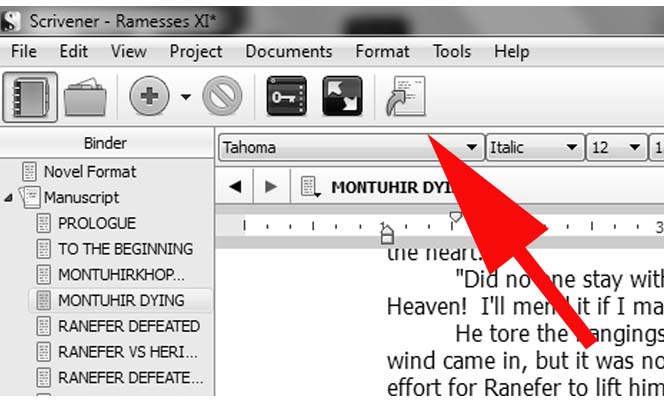Screen dimensions: 670x401
Task: Click the Compile document icon
Action: click(404, 97)
